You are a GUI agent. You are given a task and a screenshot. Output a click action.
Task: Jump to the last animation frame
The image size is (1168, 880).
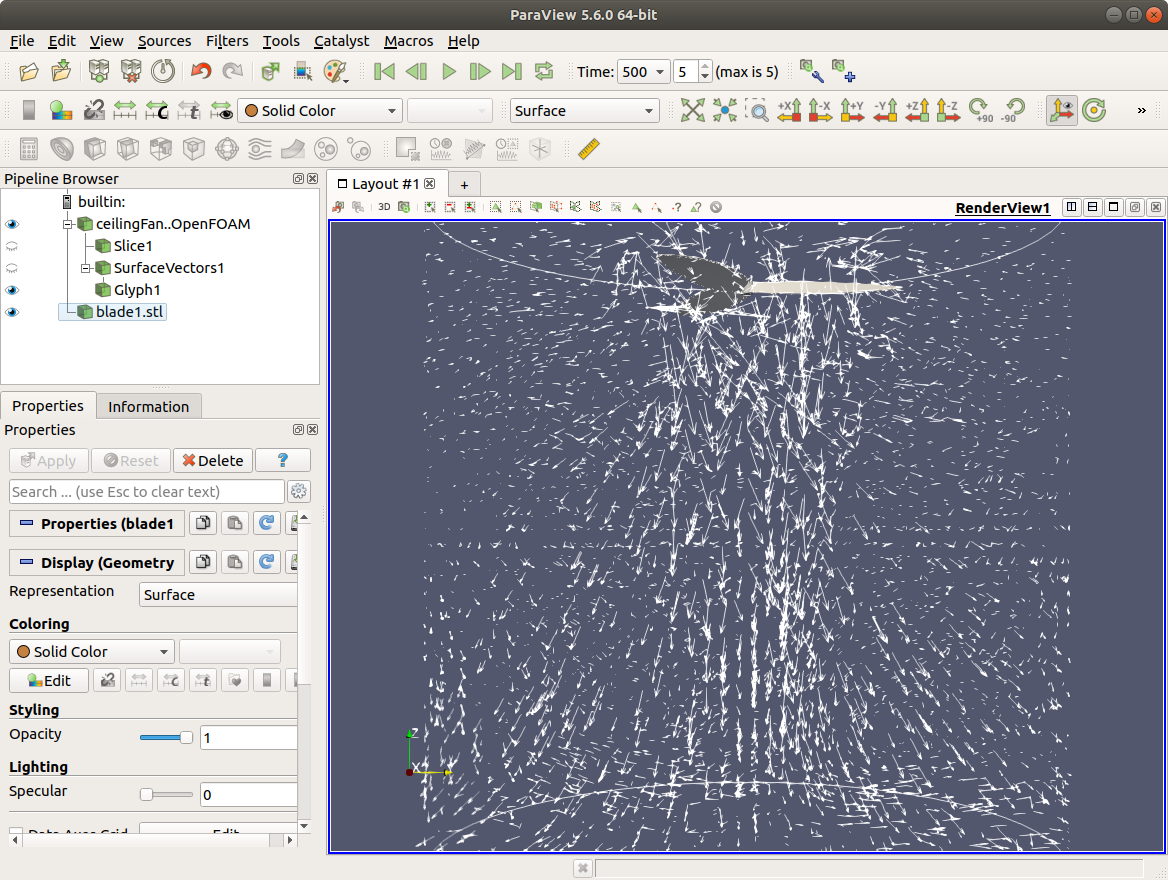(x=512, y=72)
